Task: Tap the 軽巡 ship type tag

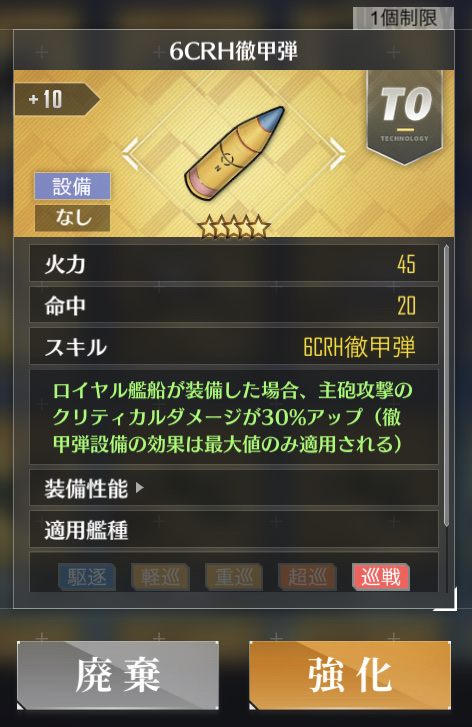Action: coord(160,577)
